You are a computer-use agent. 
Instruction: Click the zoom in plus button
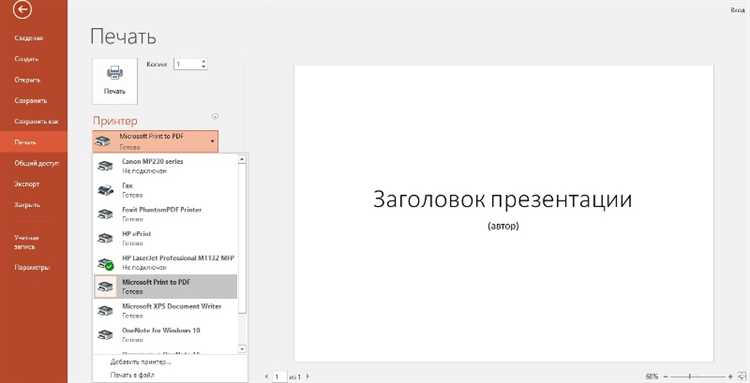click(730, 377)
